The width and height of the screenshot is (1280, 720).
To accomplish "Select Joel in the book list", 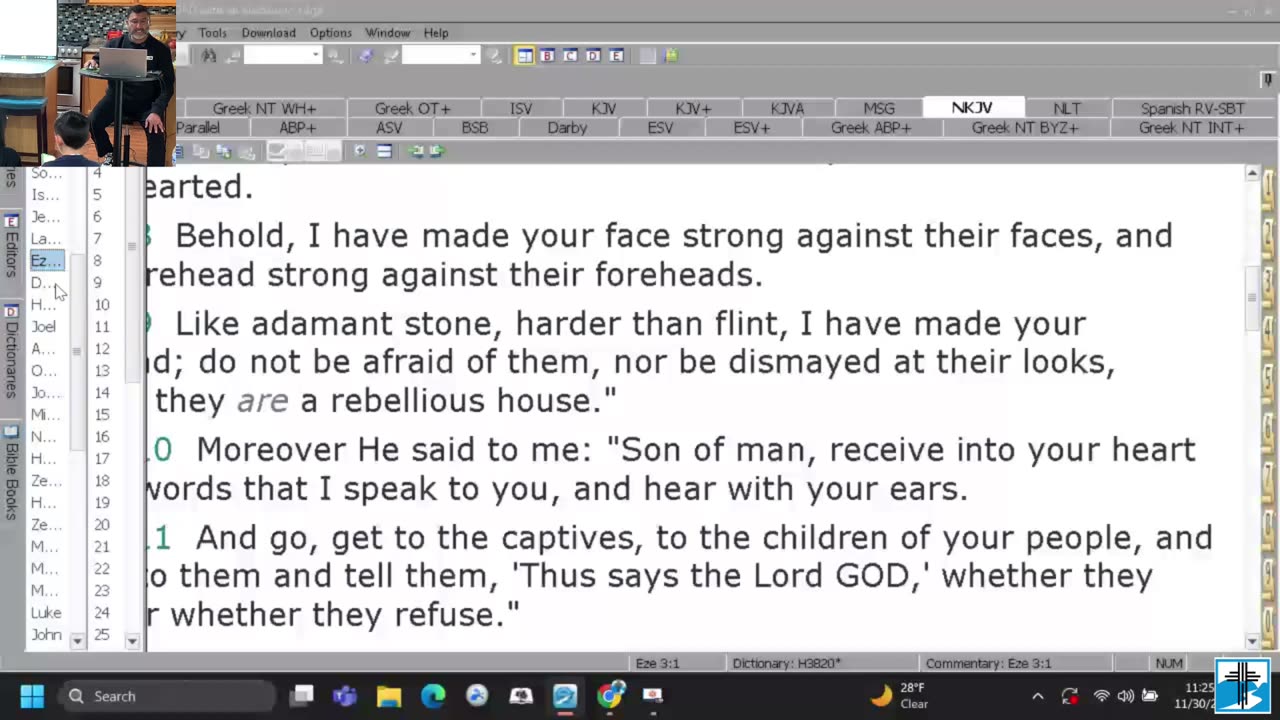I will (x=44, y=326).
